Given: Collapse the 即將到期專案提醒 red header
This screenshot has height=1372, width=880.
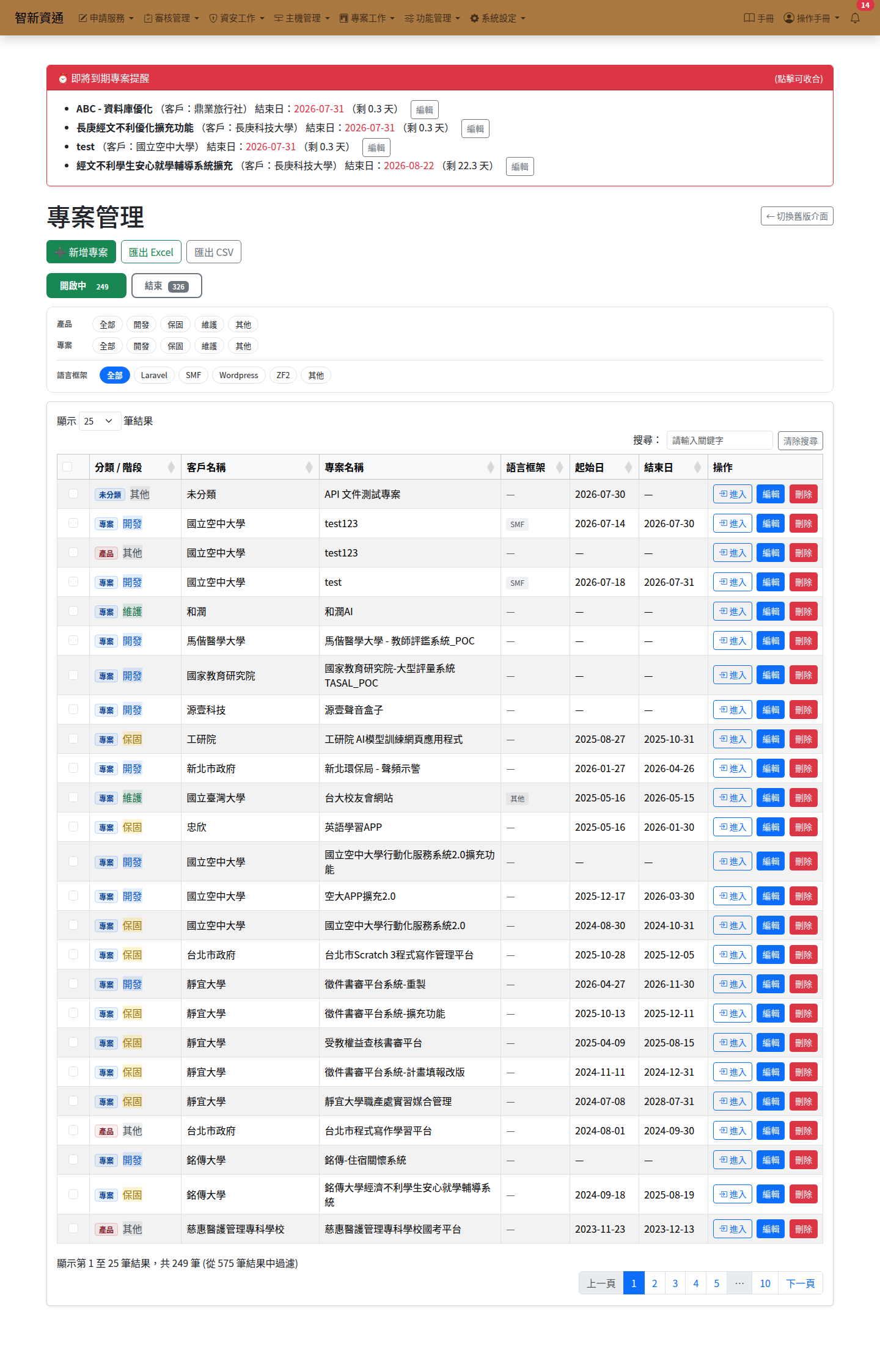Looking at the screenshot, I should [x=440, y=78].
